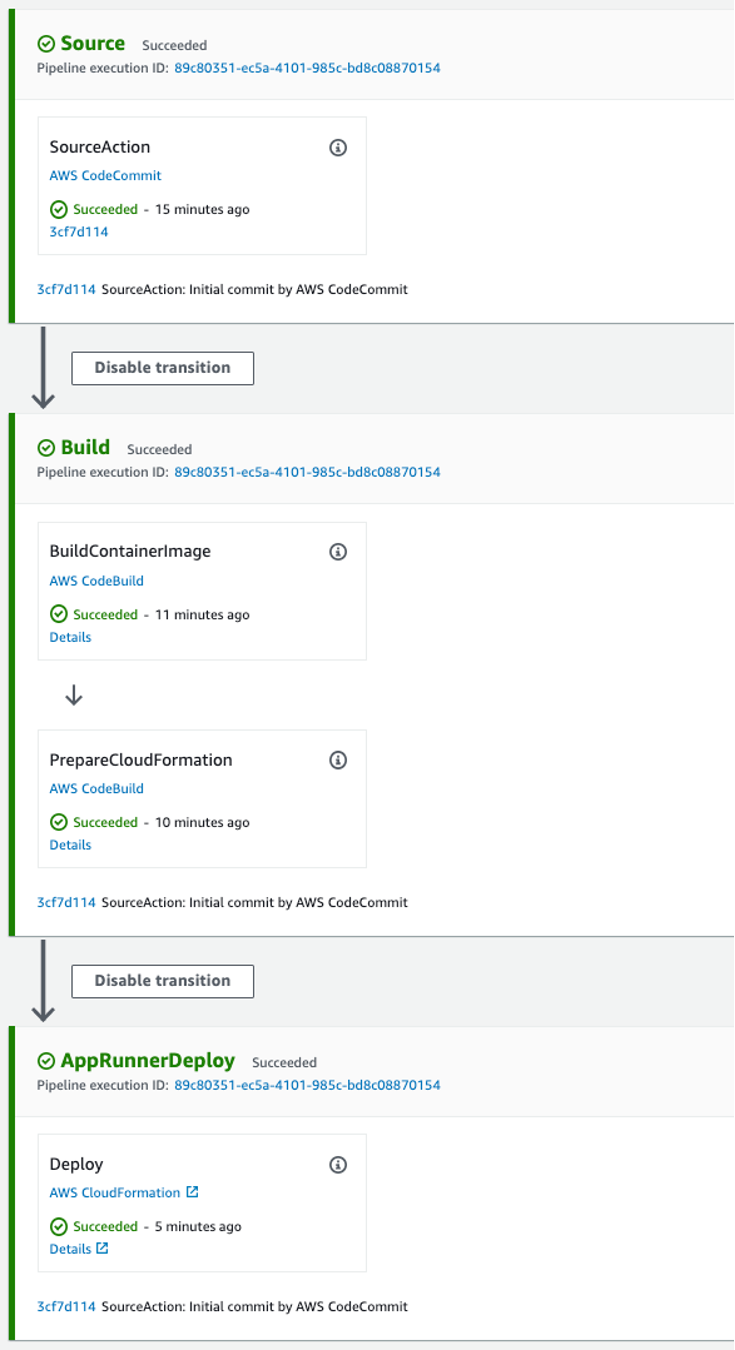The image size is (735, 1350).
Task: Open info details for the Deploy action
Action: click(x=338, y=1164)
